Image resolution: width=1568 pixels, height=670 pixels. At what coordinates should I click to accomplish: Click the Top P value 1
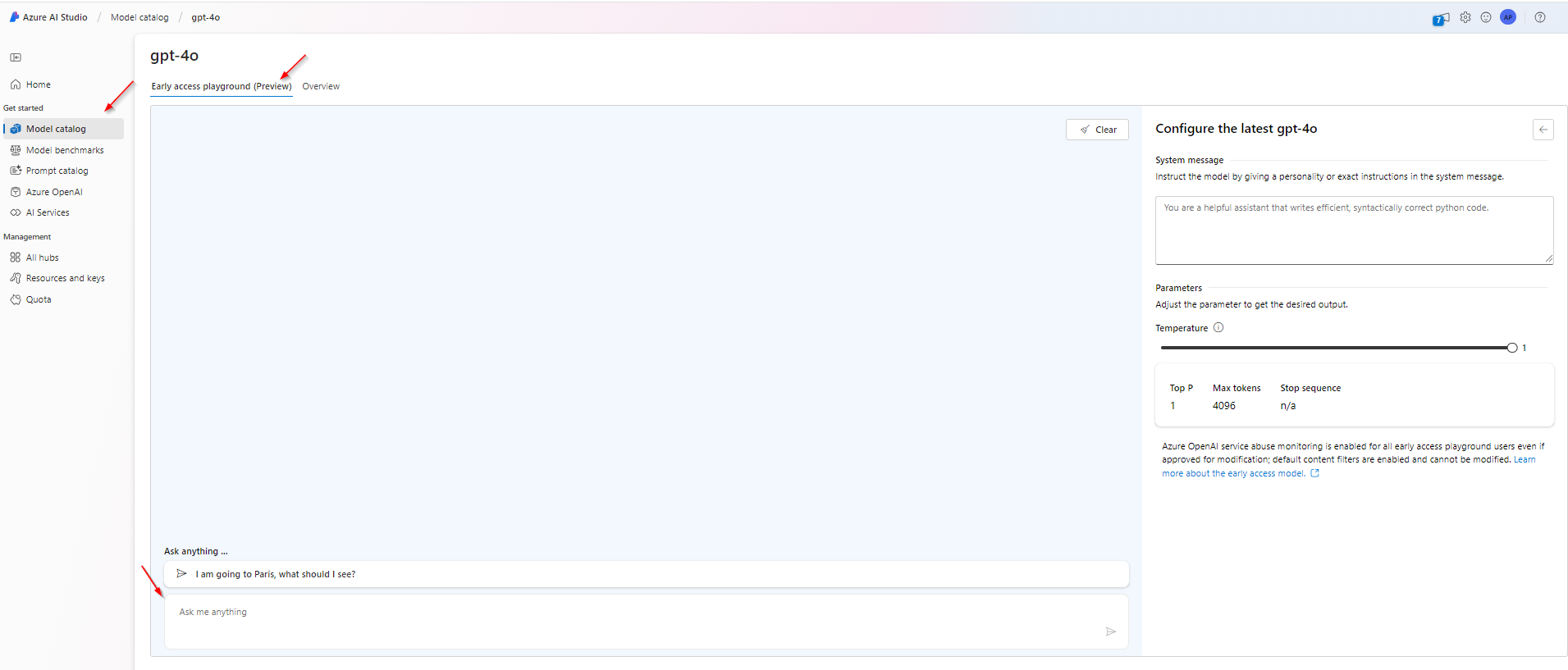[x=1173, y=406]
